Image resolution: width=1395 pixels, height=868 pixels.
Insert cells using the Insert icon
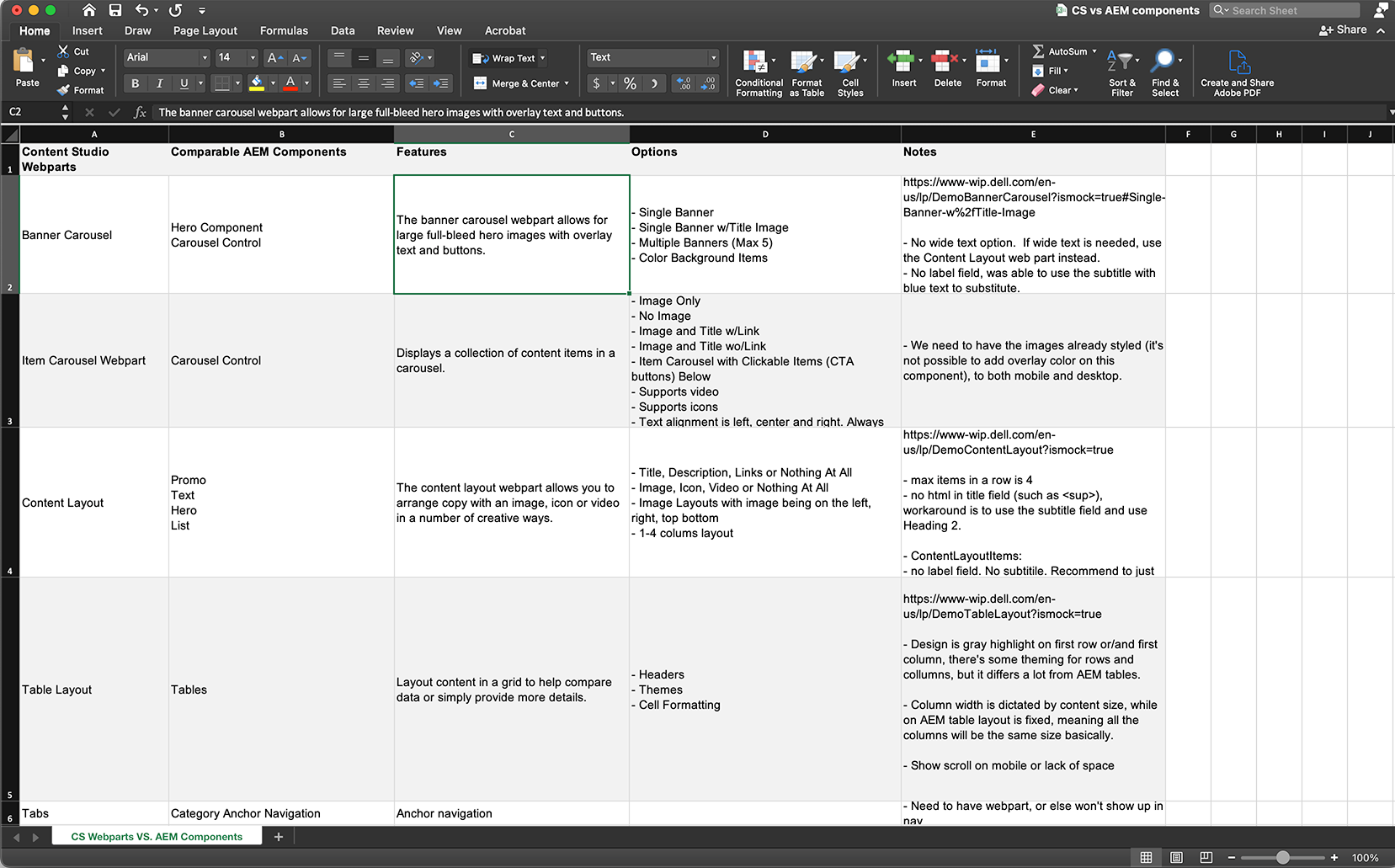coord(902,61)
